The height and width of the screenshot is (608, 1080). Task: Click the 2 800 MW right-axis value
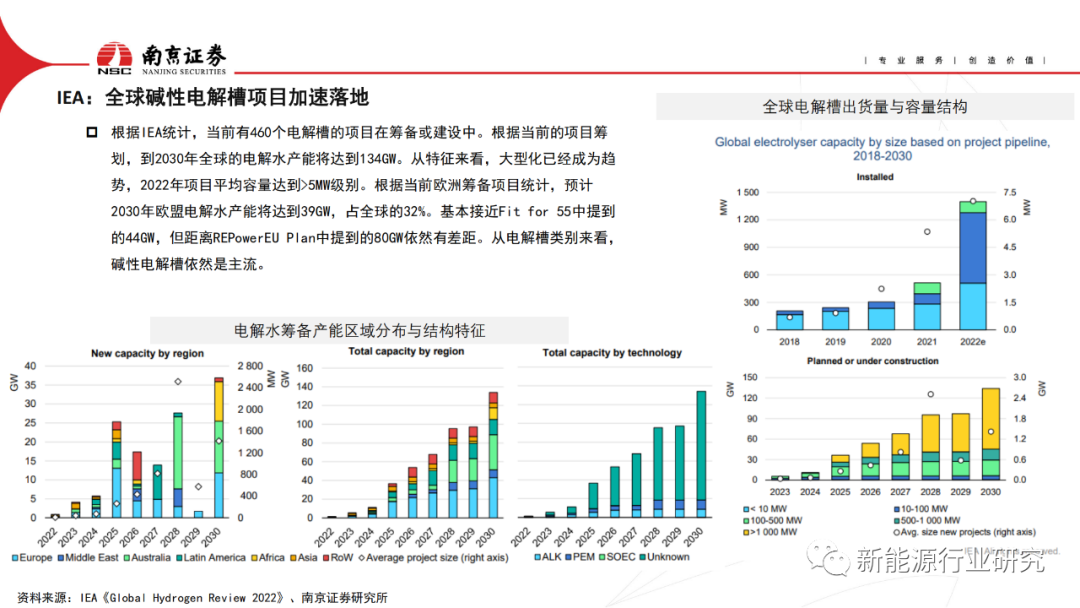click(x=250, y=366)
